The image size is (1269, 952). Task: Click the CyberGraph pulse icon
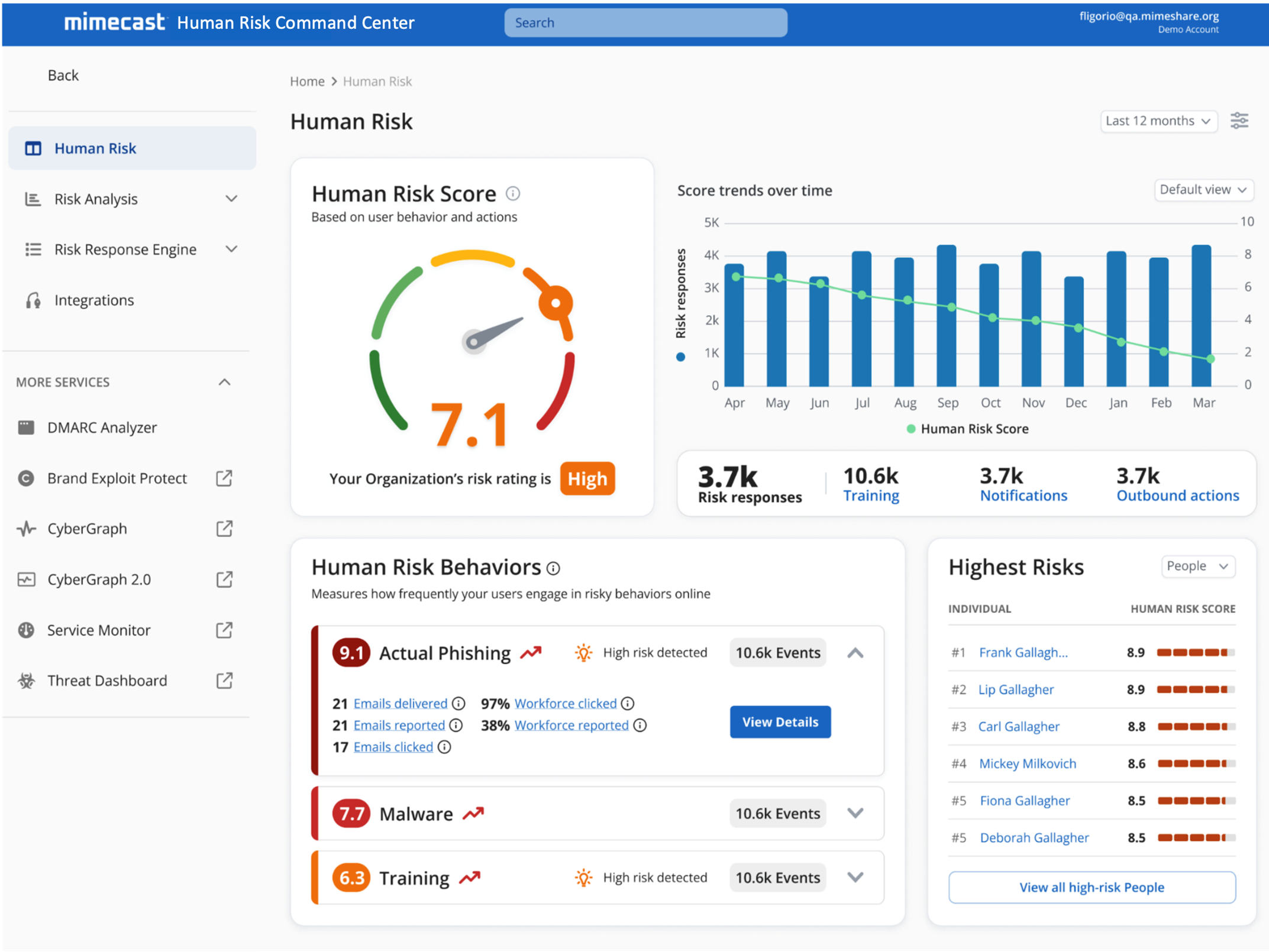click(x=26, y=529)
